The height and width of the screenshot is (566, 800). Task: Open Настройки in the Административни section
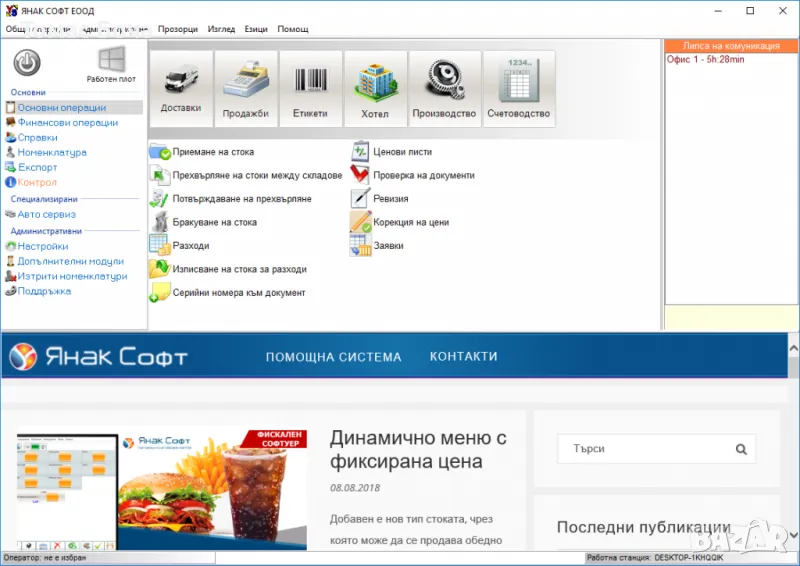43,246
